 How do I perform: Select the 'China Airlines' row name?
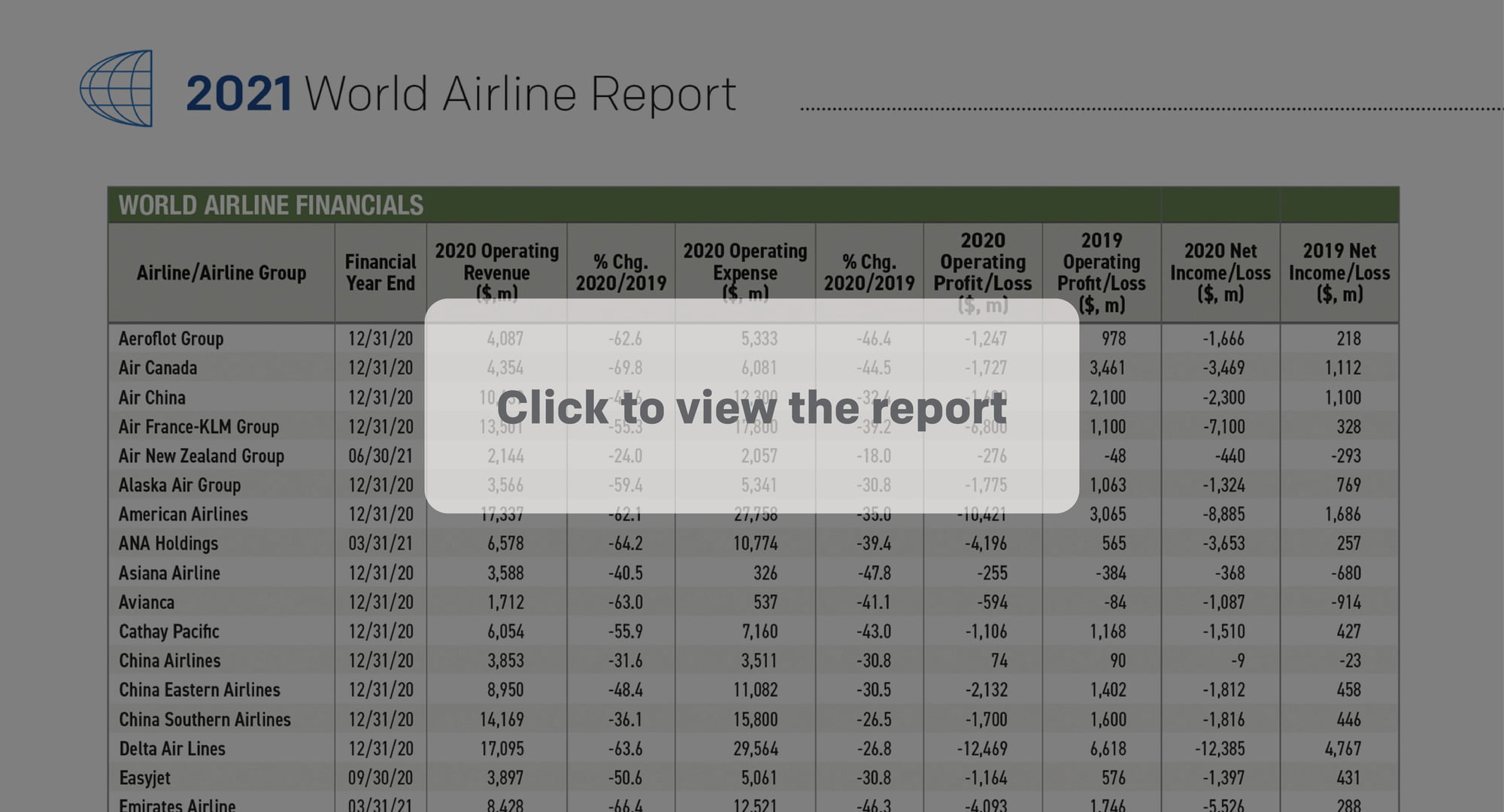[170, 662]
